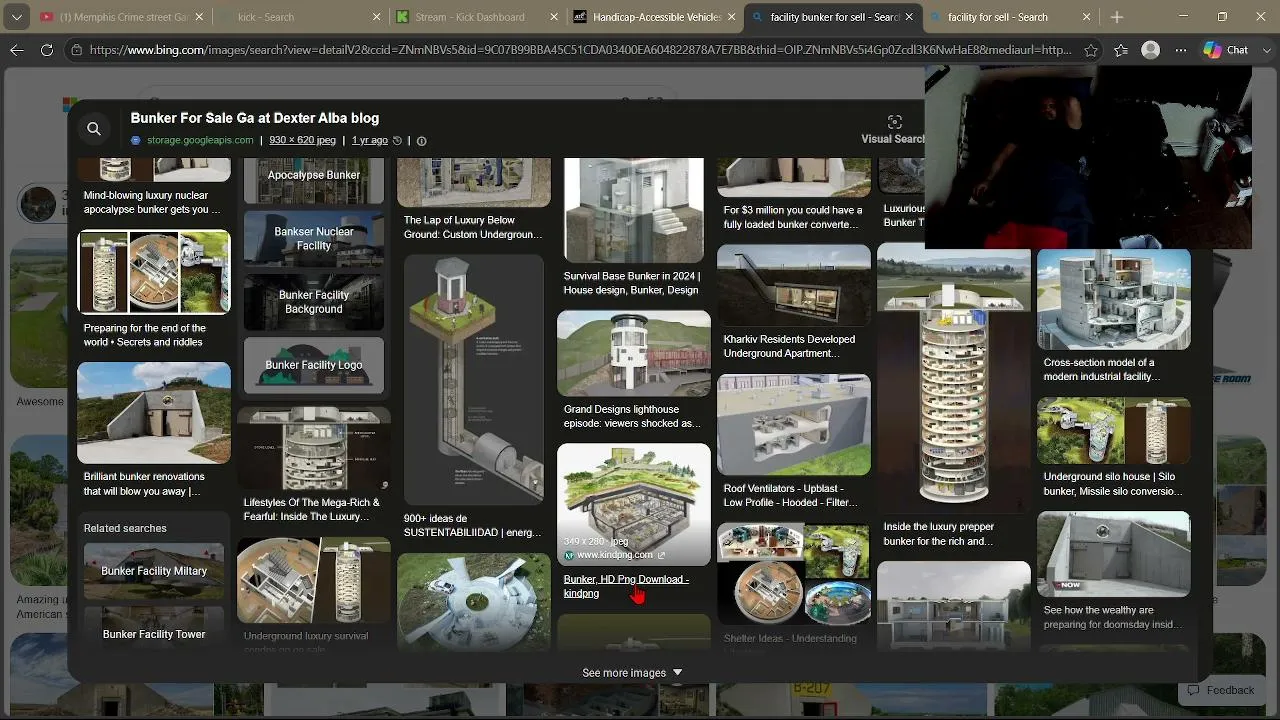Open the Inside the luxury prepper bunker image
Viewport: 1280px width, 720px height.
point(954,377)
